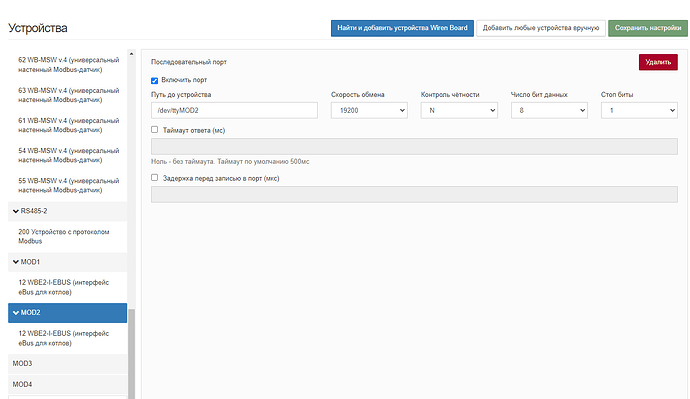The width and height of the screenshot is (690, 399).
Task: Select the MOD4 port item
Action: pos(67,384)
